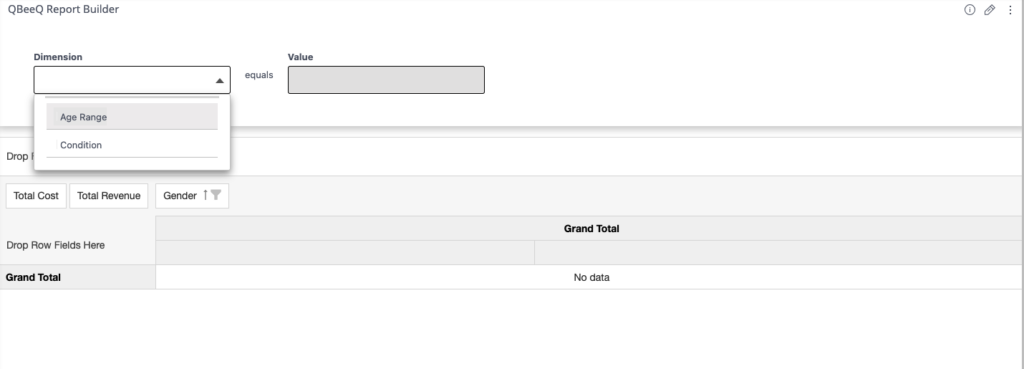Open the widget editor via pencil icon
The width and height of the screenshot is (1024, 369).
pos(990,10)
